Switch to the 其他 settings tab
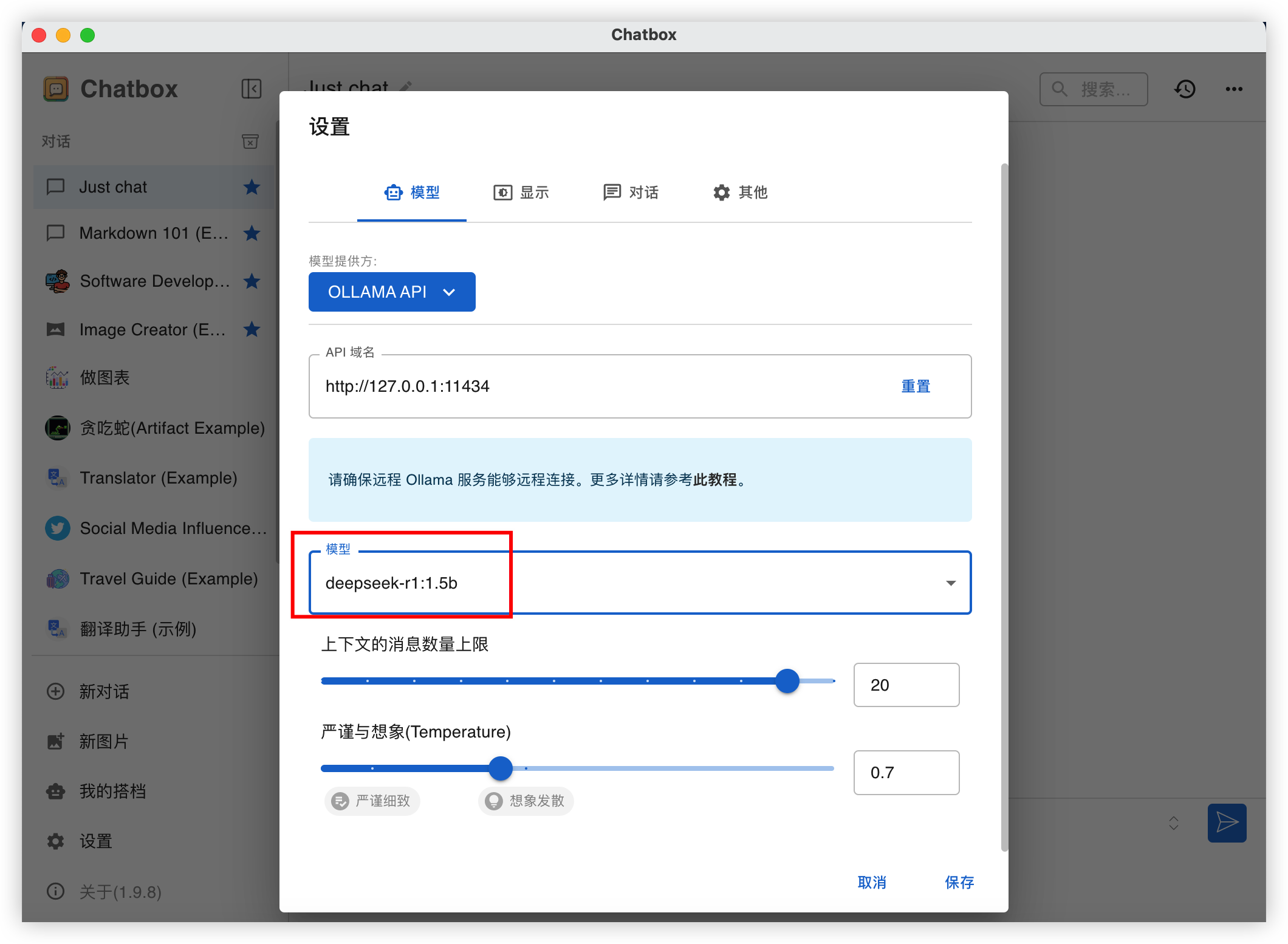This screenshot has width=1288, height=944. pyautogui.click(x=740, y=193)
